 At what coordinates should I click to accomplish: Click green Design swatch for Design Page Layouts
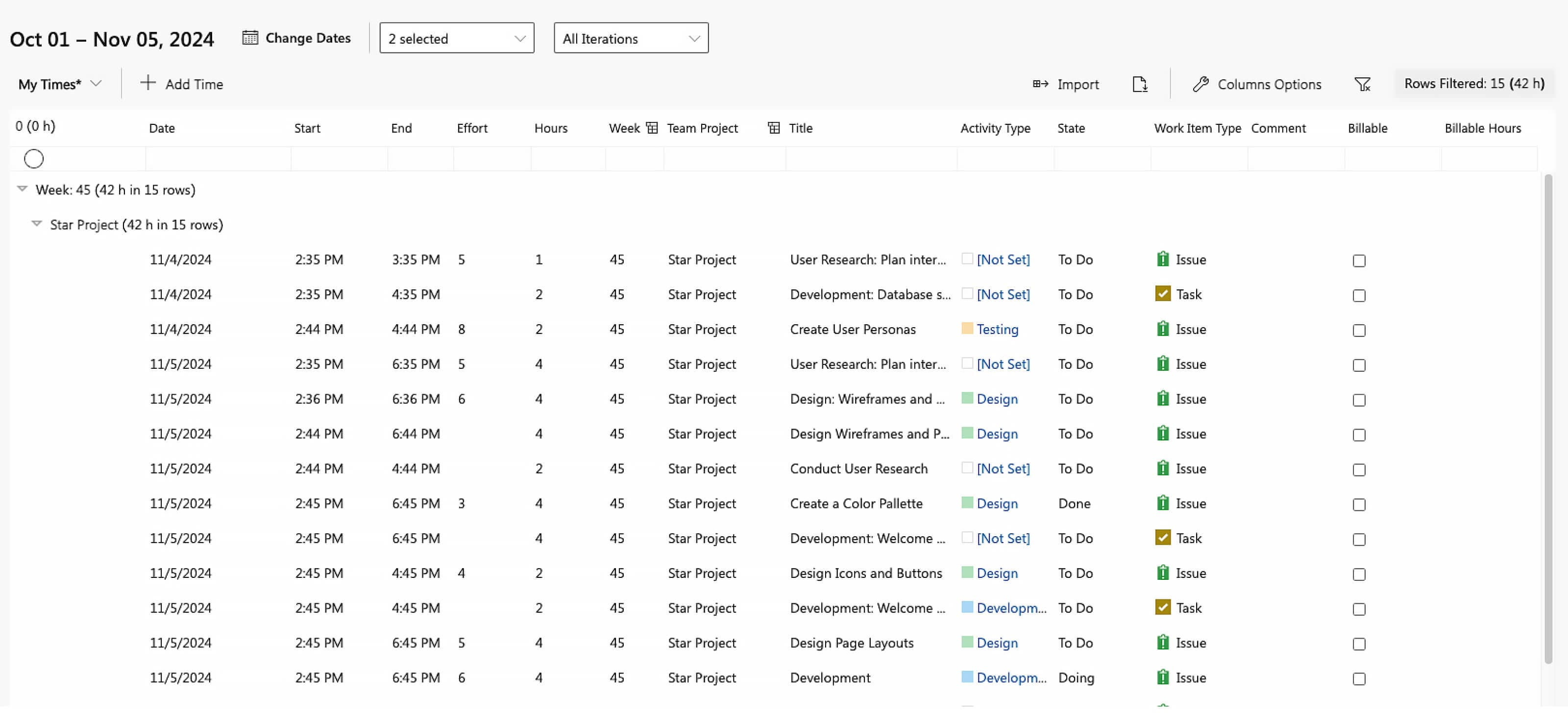tap(967, 642)
